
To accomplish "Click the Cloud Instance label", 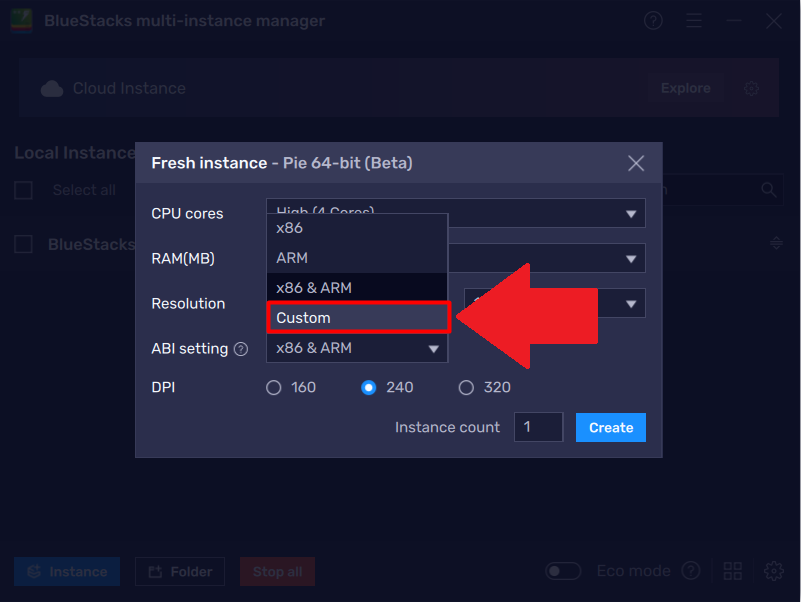I will coord(129,88).
